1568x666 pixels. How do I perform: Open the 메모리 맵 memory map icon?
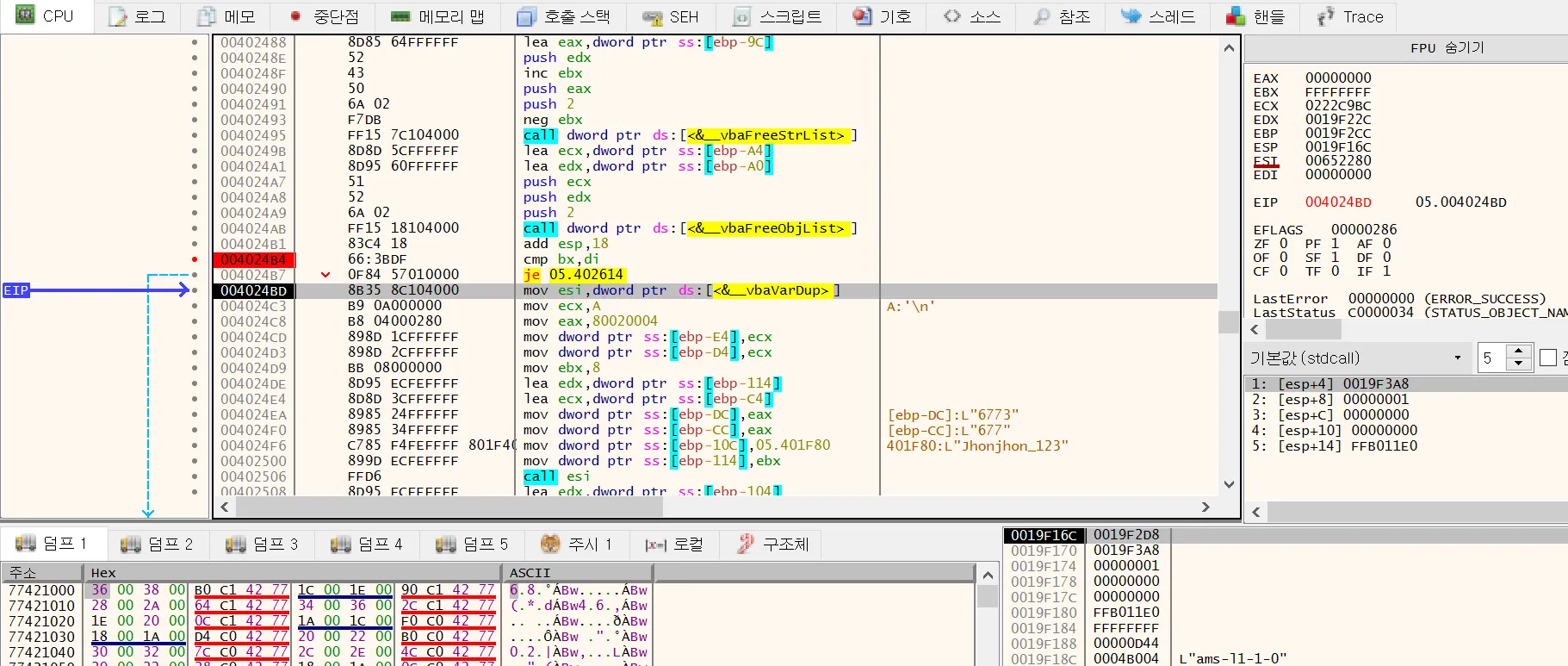click(x=400, y=16)
